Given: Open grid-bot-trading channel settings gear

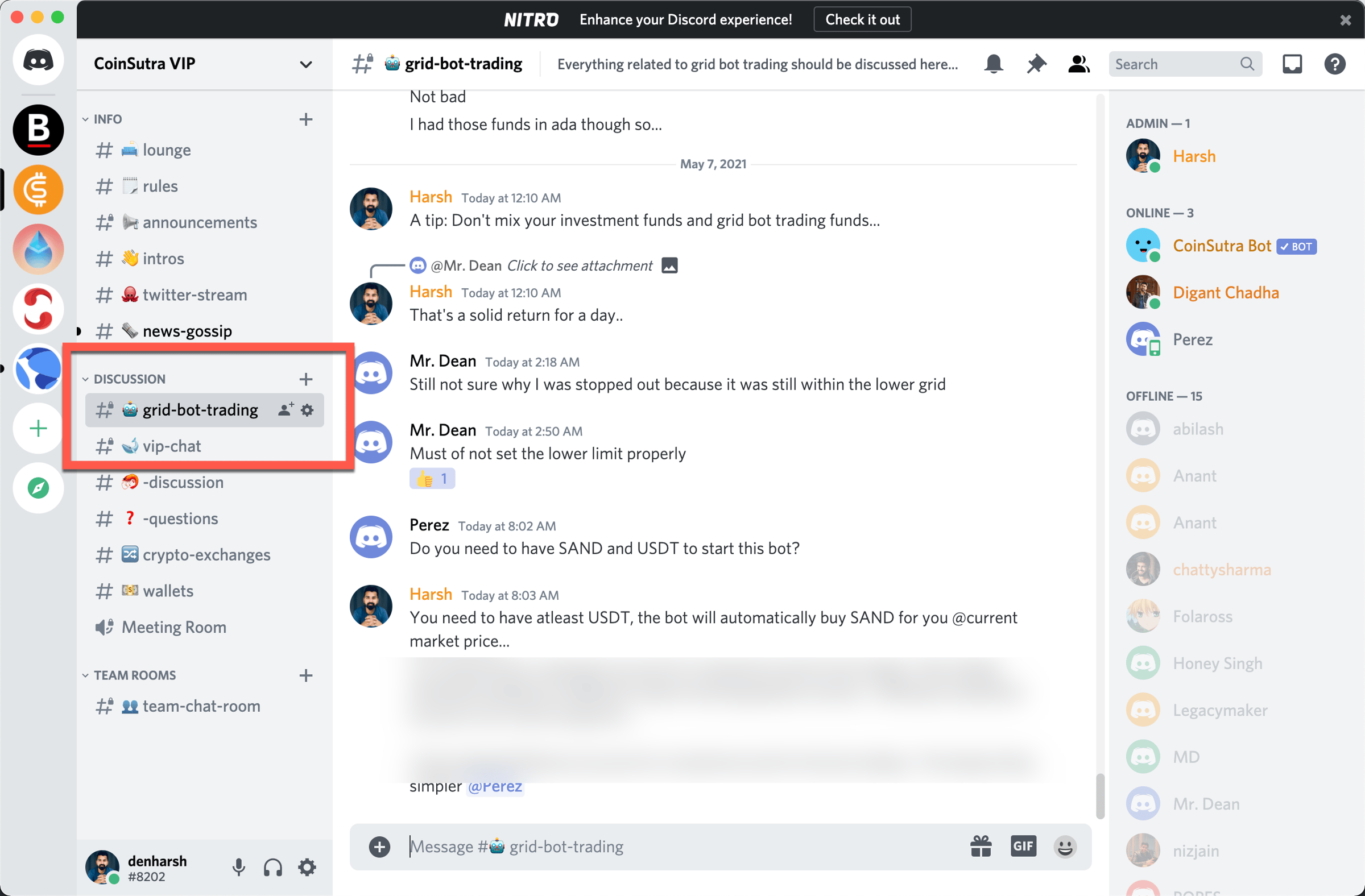Looking at the screenshot, I should coord(308,410).
